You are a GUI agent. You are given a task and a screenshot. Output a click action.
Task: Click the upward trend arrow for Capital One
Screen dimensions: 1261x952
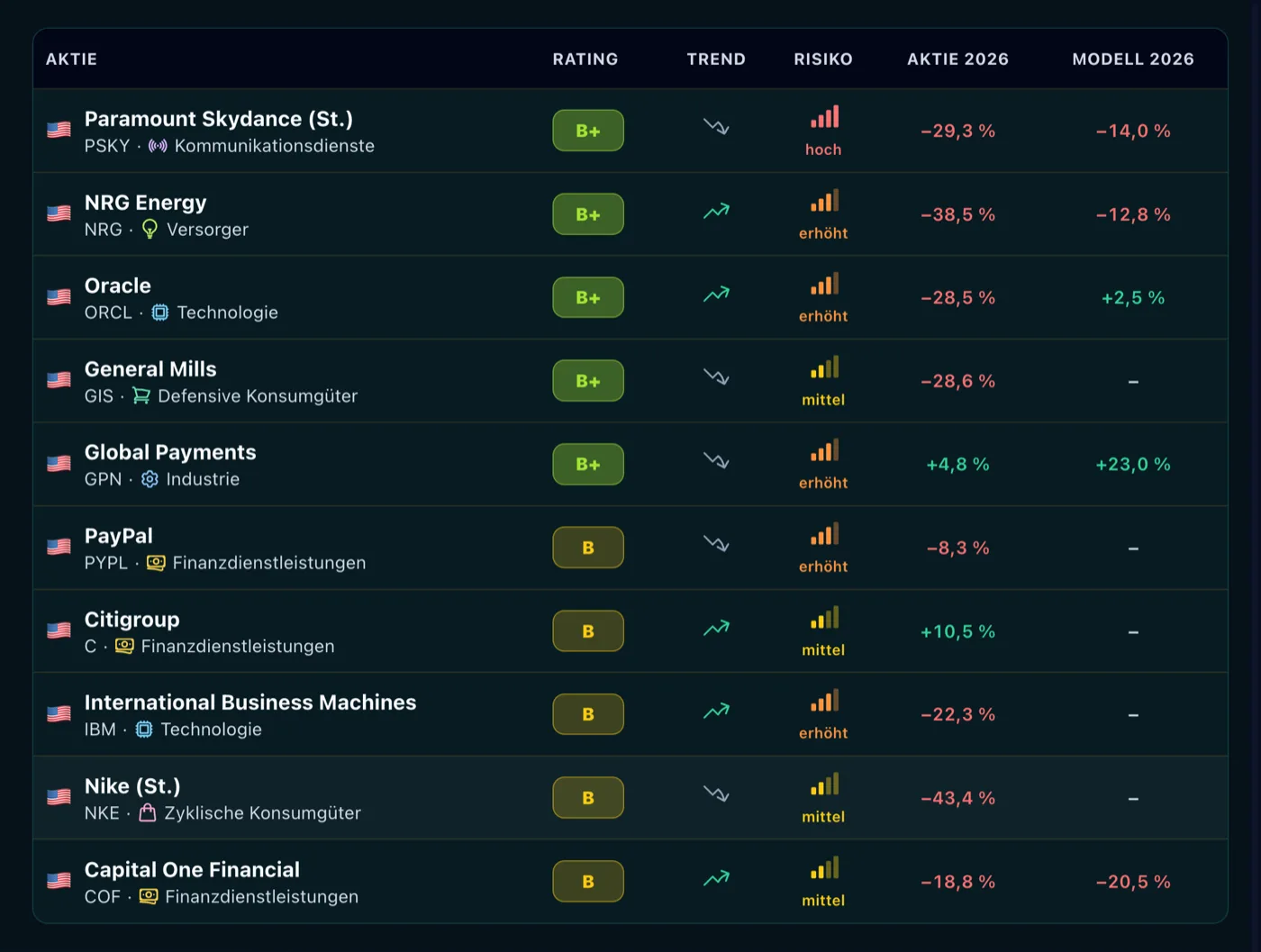point(716,878)
